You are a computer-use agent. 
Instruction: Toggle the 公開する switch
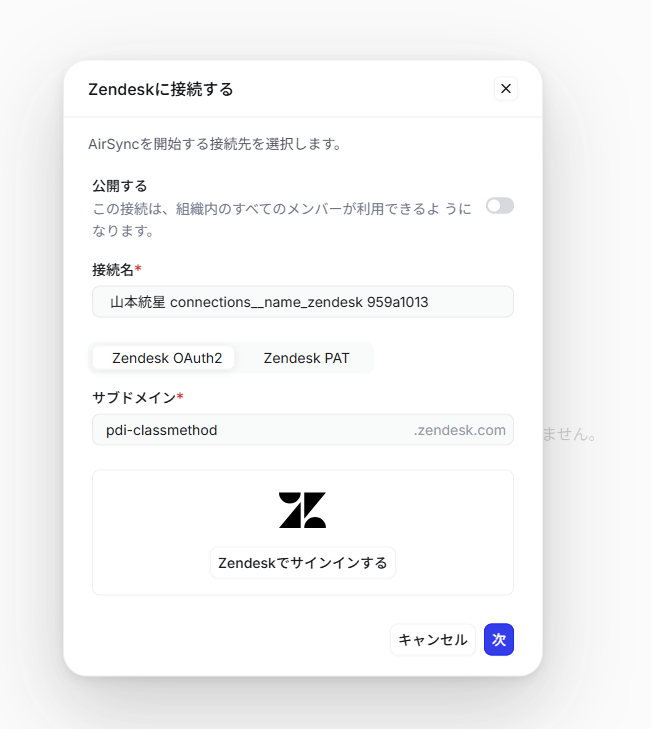coord(500,205)
